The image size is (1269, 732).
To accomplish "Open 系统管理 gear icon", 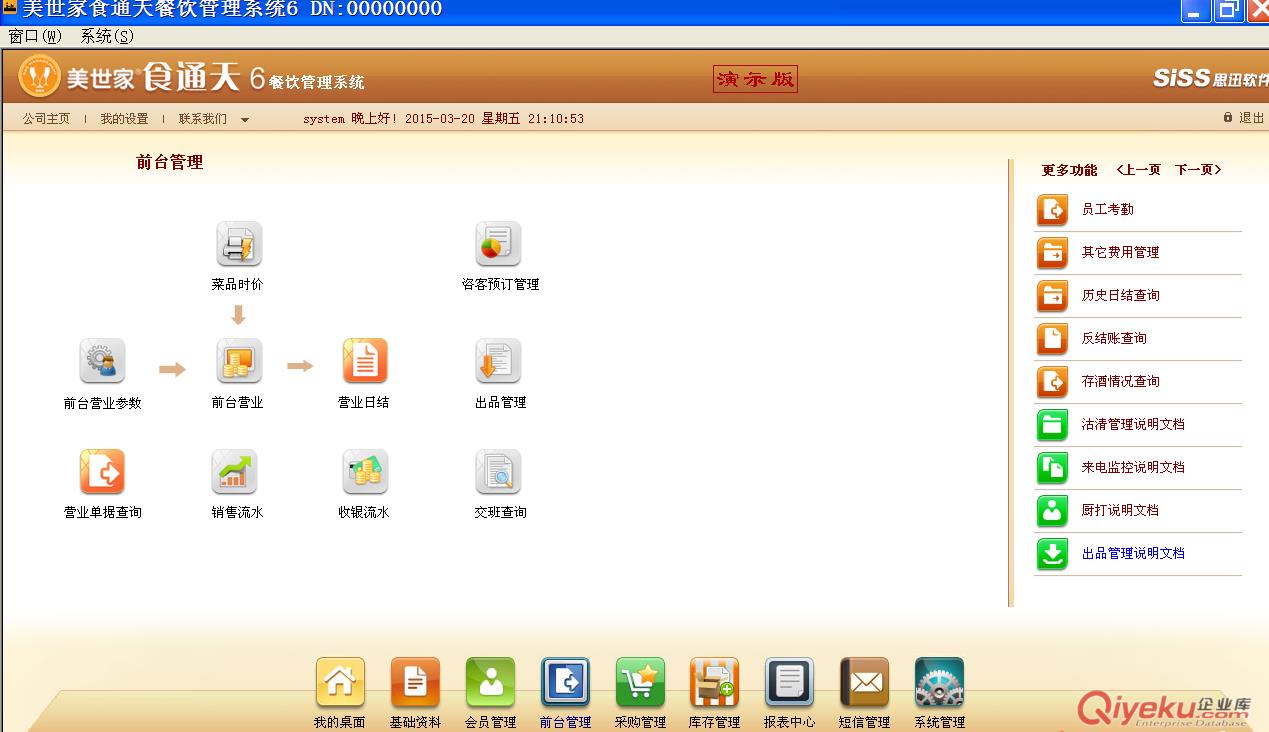I will 939,683.
